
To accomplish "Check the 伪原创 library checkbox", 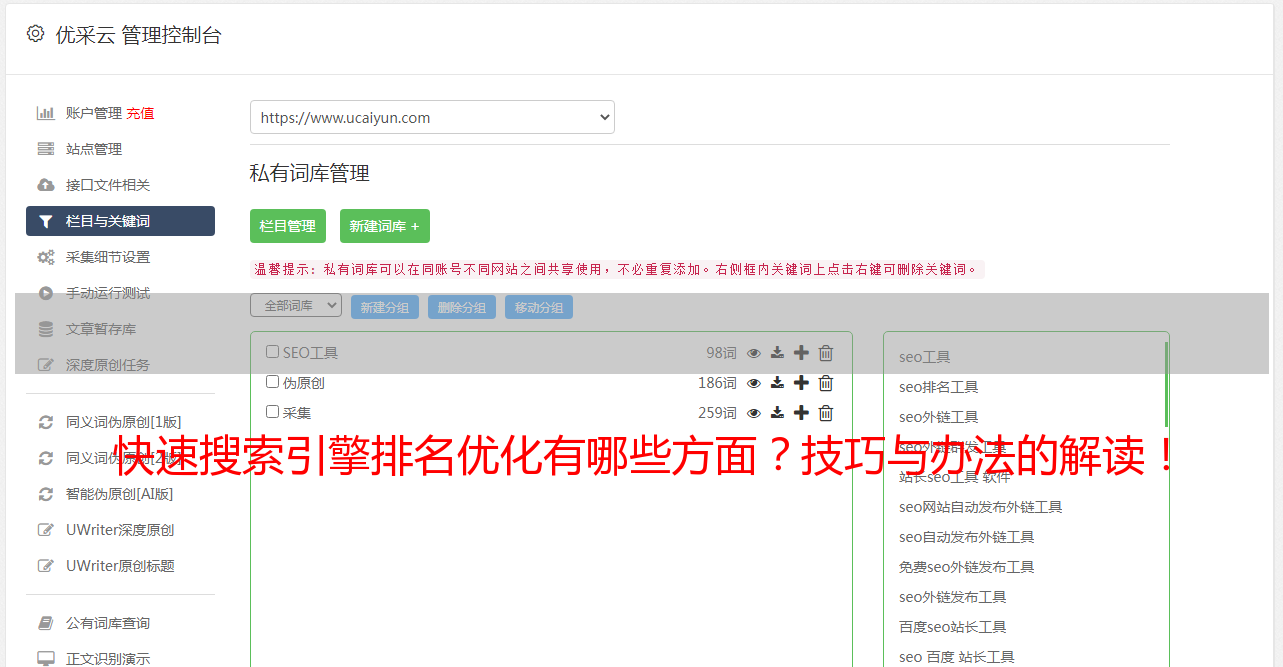I will [x=272, y=382].
